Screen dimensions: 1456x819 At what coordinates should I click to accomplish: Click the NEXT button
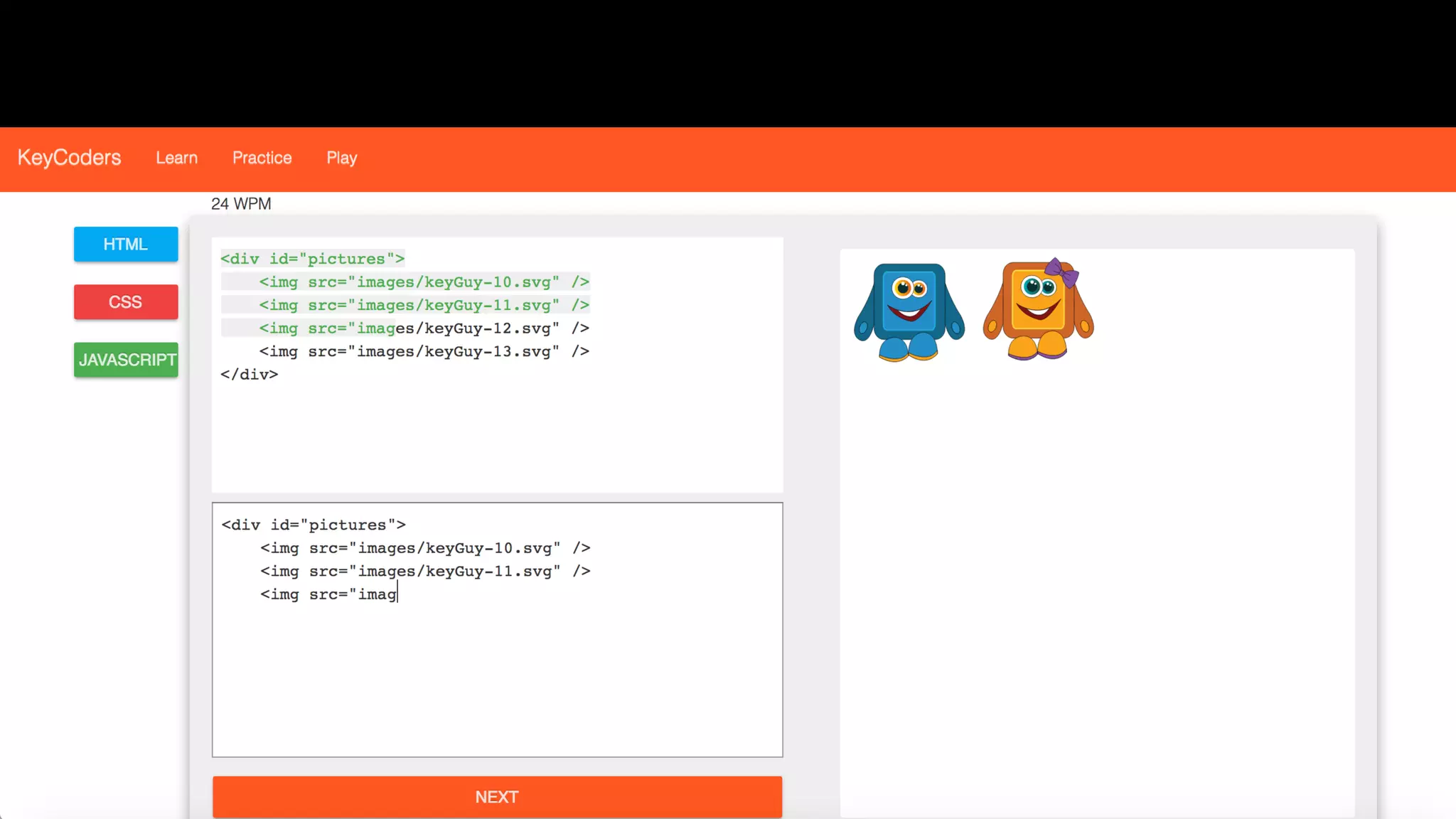coord(497,797)
